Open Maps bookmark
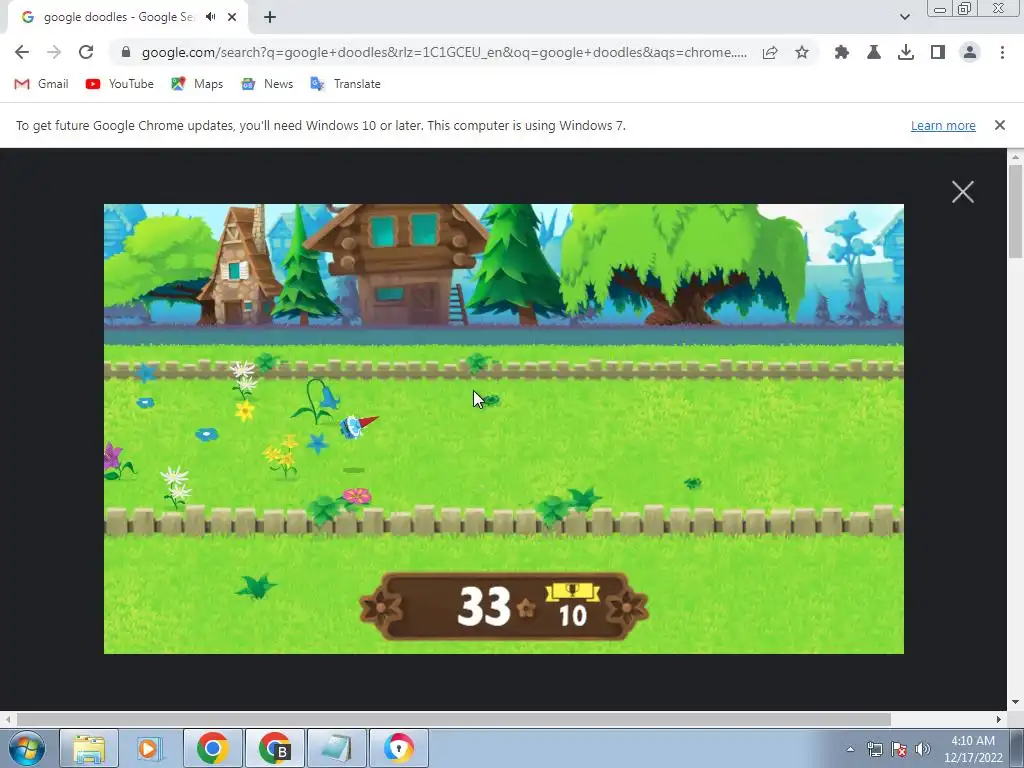The width and height of the screenshot is (1024, 768). tap(197, 84)
